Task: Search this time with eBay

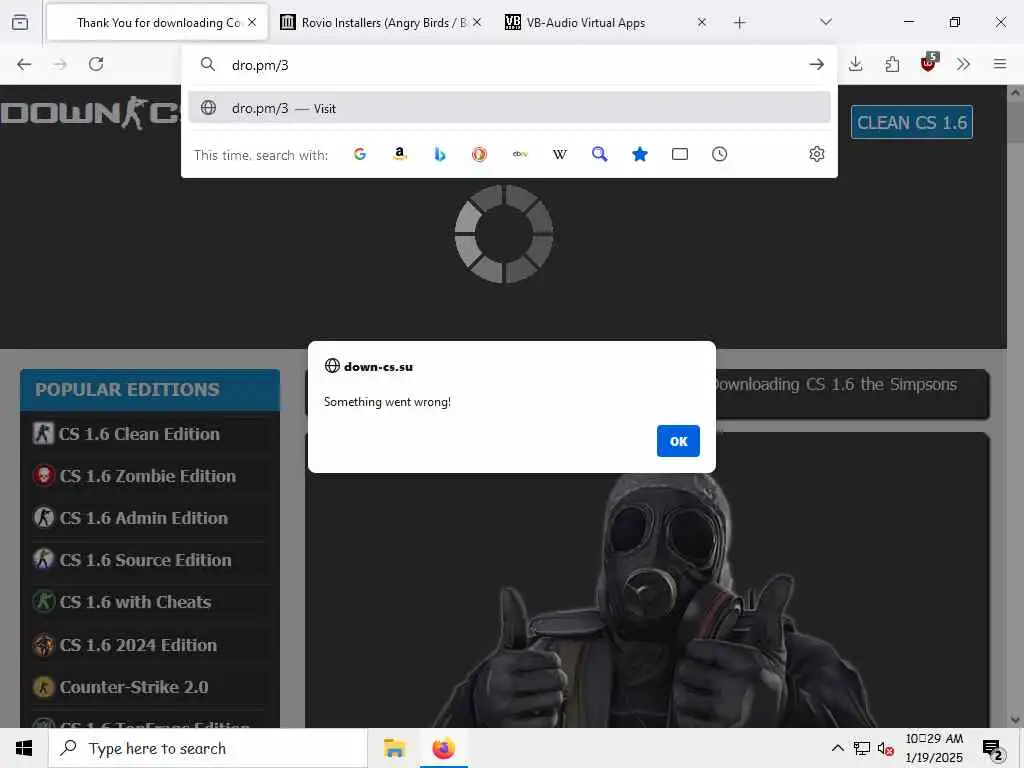Action: coord(520,154)
